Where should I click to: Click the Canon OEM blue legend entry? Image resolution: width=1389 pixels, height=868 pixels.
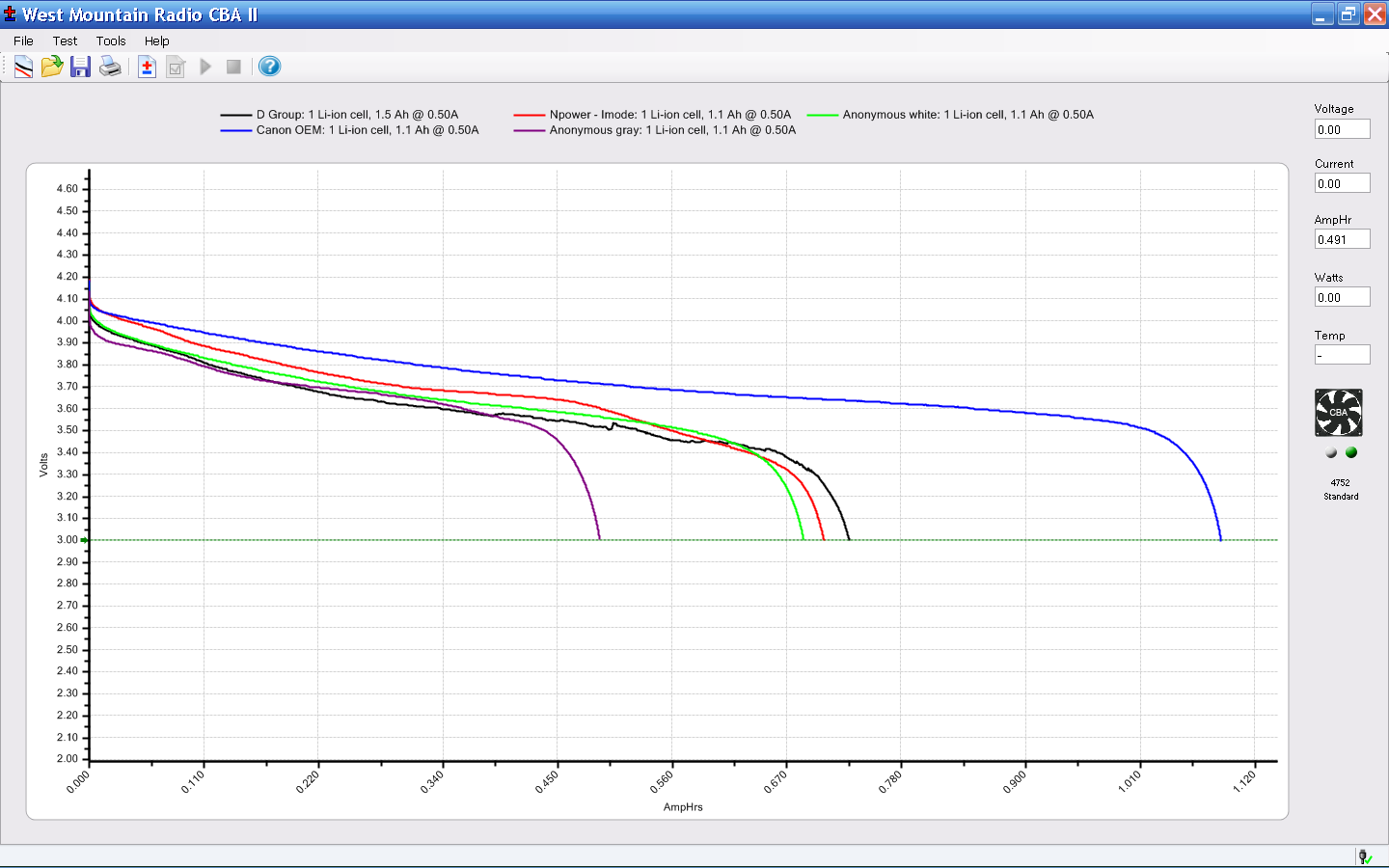tap(367, 130)
